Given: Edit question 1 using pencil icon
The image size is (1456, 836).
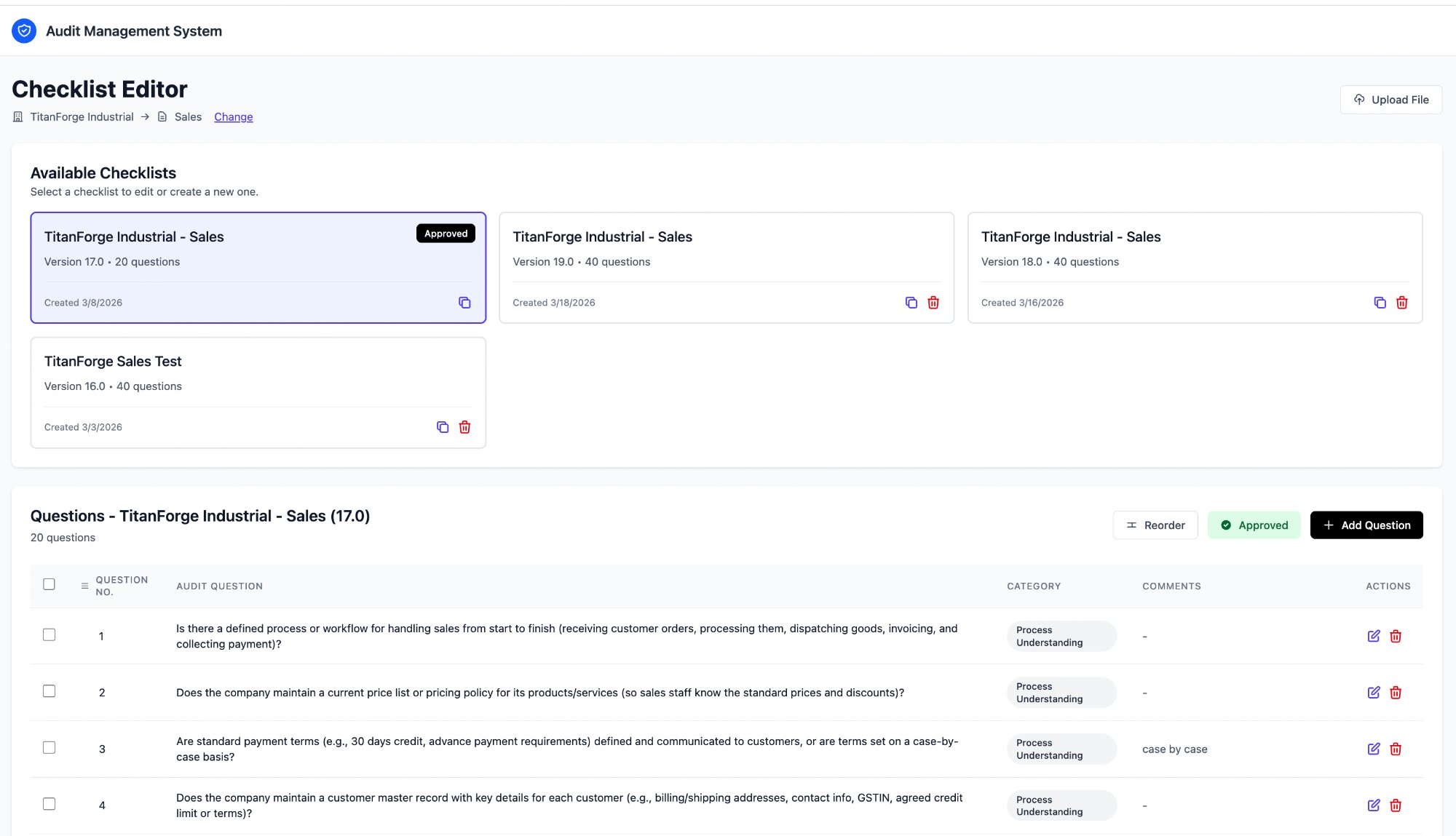Looking at the screenshot, I should 1374,636.
